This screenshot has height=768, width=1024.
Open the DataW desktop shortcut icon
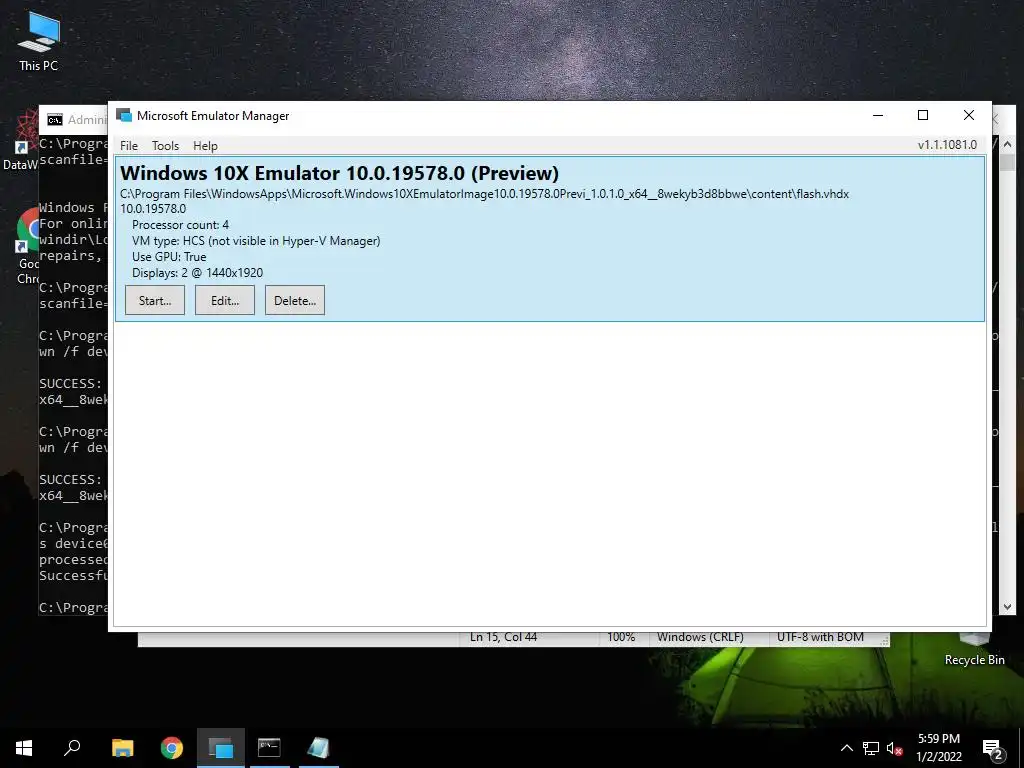(x=21, y=140)
